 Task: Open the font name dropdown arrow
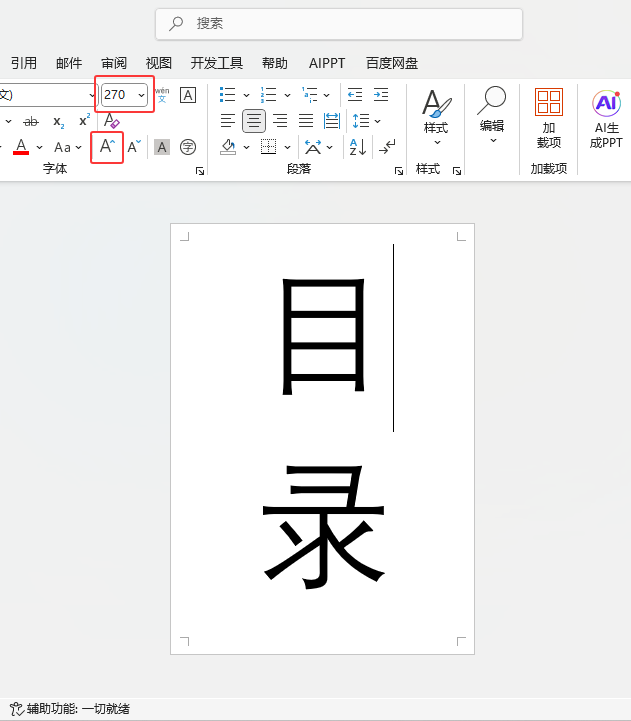[x=92, y=95]
